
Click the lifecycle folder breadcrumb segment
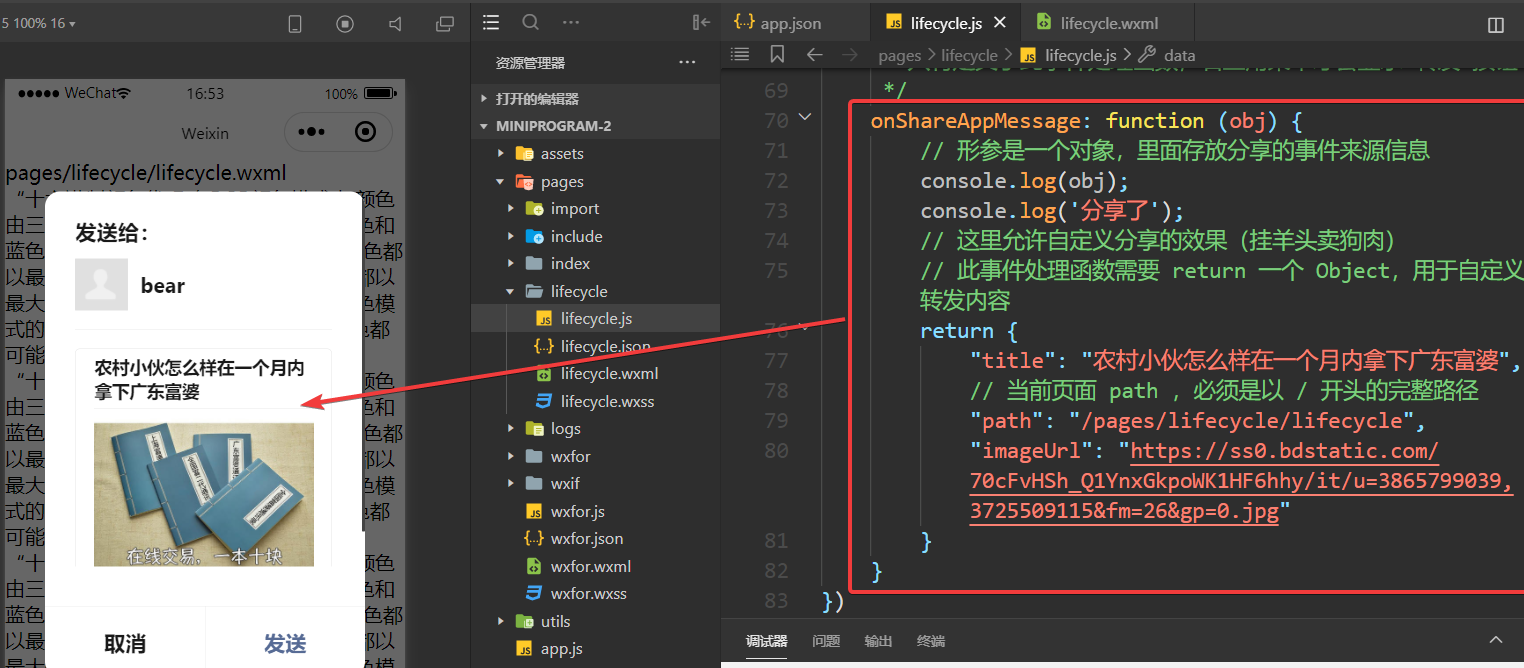(969, 56)
